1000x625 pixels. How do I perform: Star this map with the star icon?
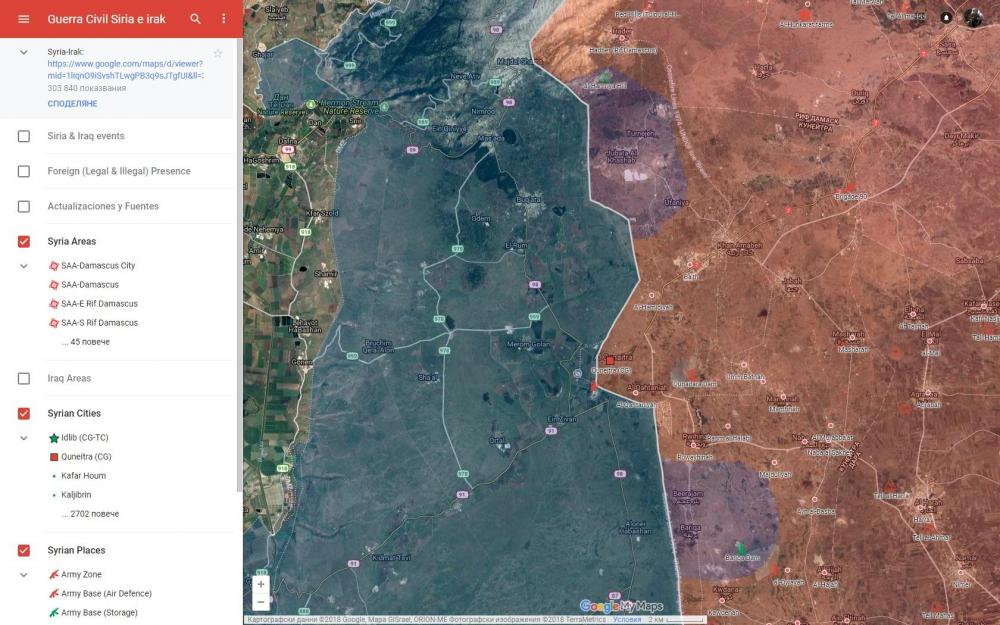click(218, 53)
